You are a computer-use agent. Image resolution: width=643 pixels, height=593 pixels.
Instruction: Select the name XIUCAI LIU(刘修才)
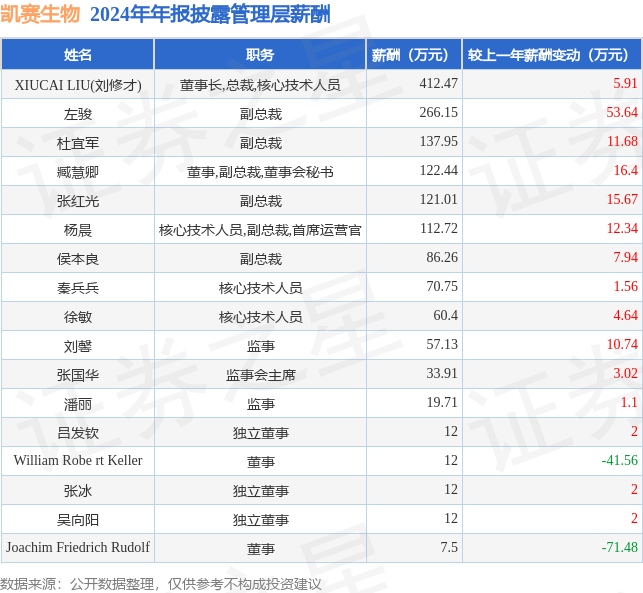(x=78, y=85)
